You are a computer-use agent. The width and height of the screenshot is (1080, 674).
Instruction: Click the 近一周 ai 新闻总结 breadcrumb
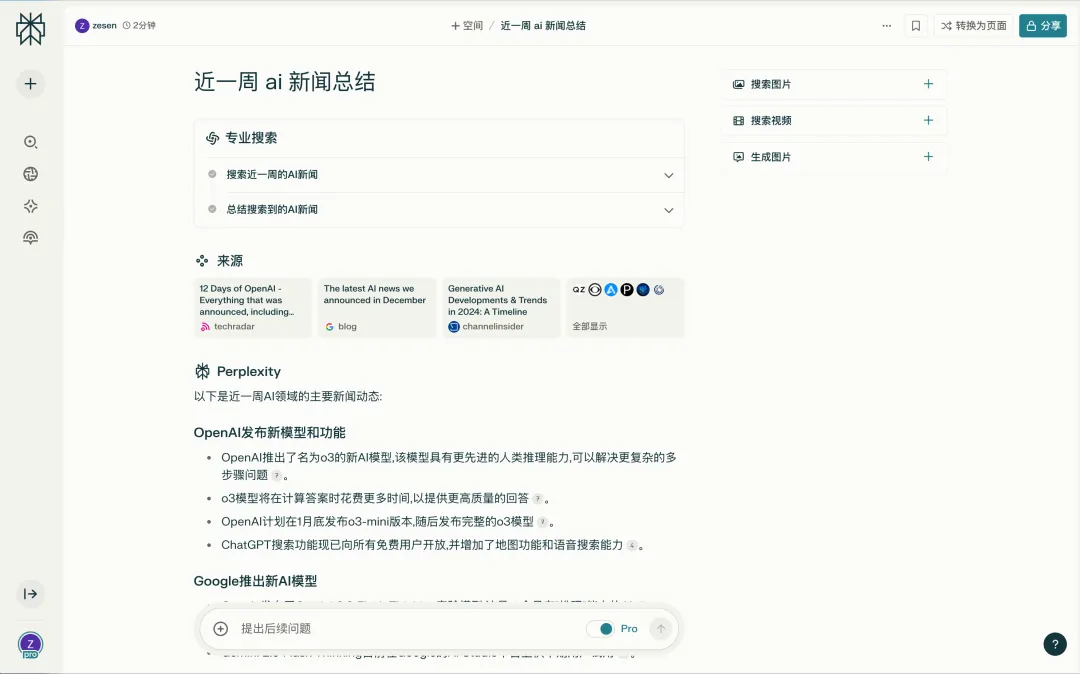[543, 25]
